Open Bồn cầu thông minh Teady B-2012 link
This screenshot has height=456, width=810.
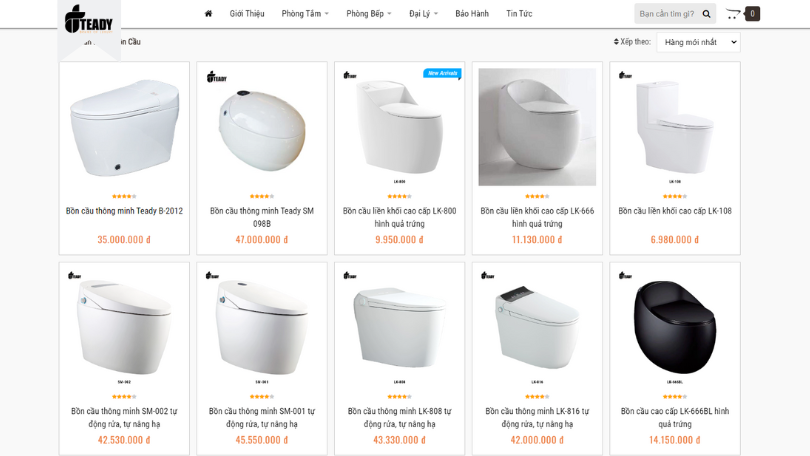(x=124, y=211)
